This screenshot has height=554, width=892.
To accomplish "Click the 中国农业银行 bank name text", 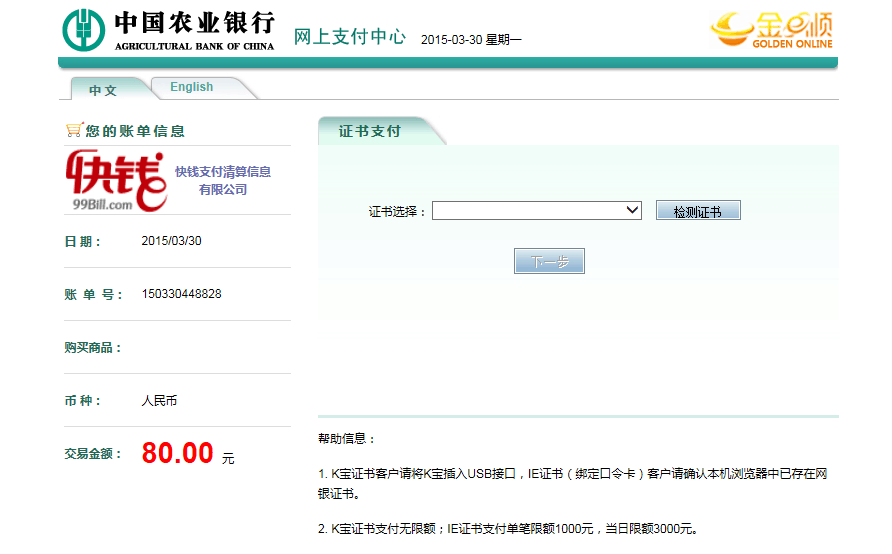I will [194, 24].
